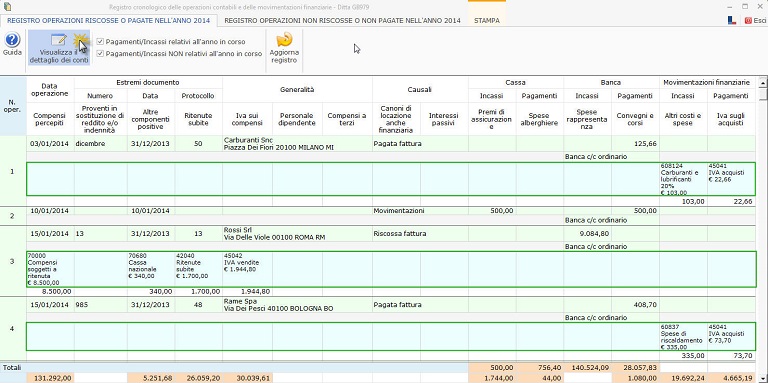Click the application icon in title bar
This screenshot has height=383, width=768.
(x=6, y=7)
